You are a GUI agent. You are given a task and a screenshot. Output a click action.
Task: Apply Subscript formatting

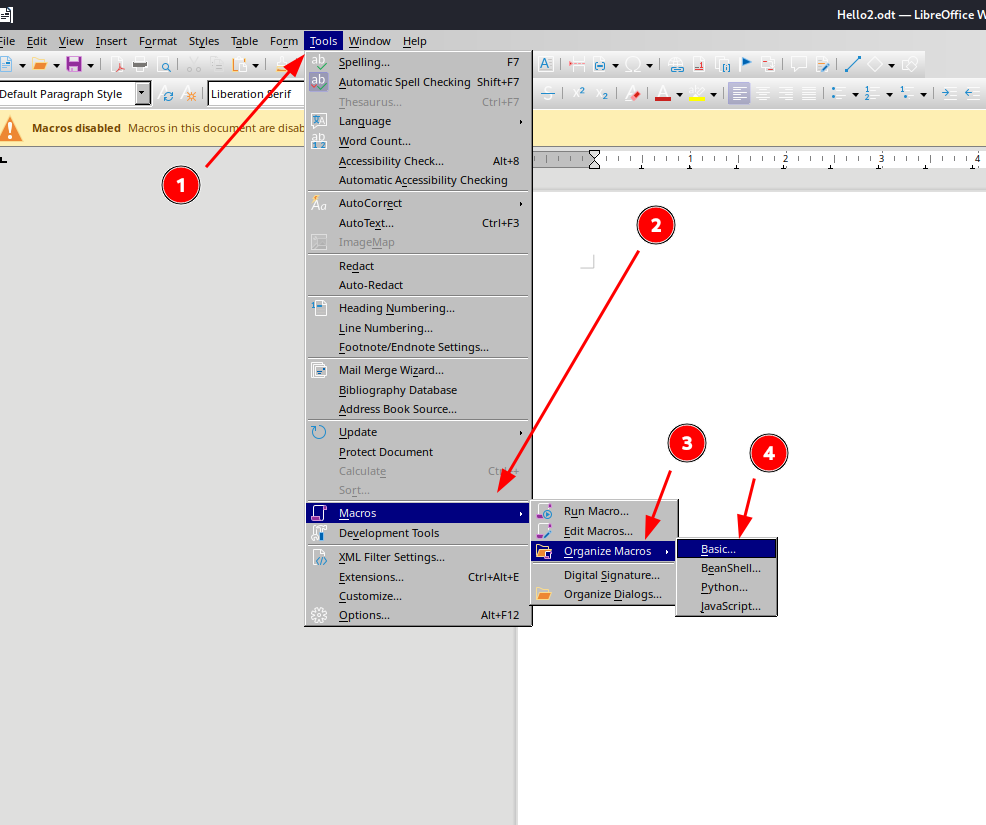click(602, 94)
